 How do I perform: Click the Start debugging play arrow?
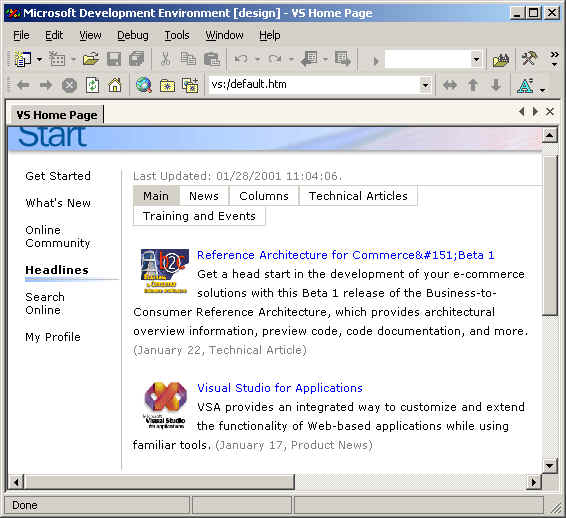376,61
